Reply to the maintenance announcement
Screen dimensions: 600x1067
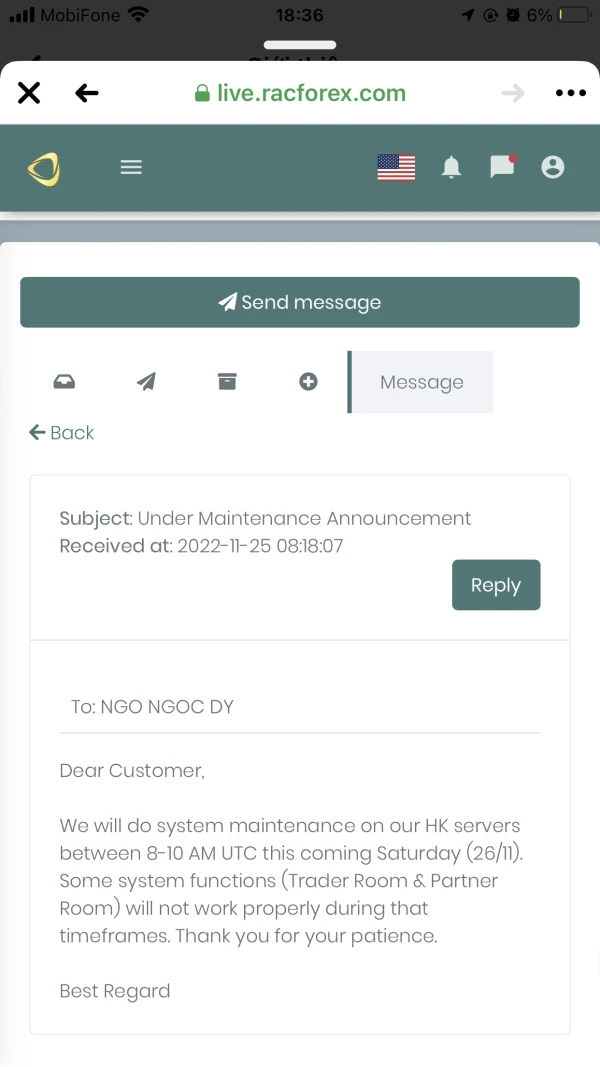click(496, 585)
